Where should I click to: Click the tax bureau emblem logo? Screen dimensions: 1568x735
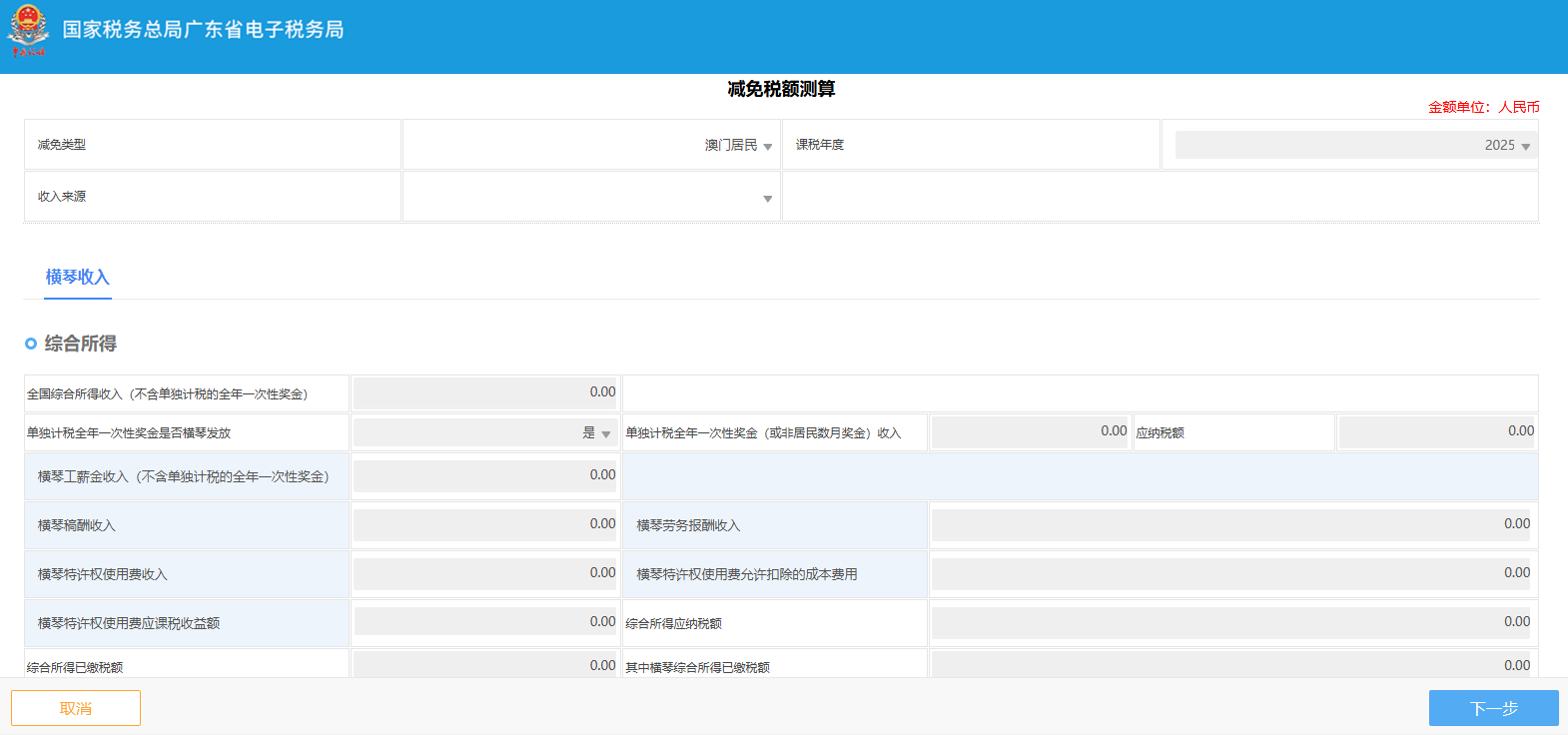(28, 30)
